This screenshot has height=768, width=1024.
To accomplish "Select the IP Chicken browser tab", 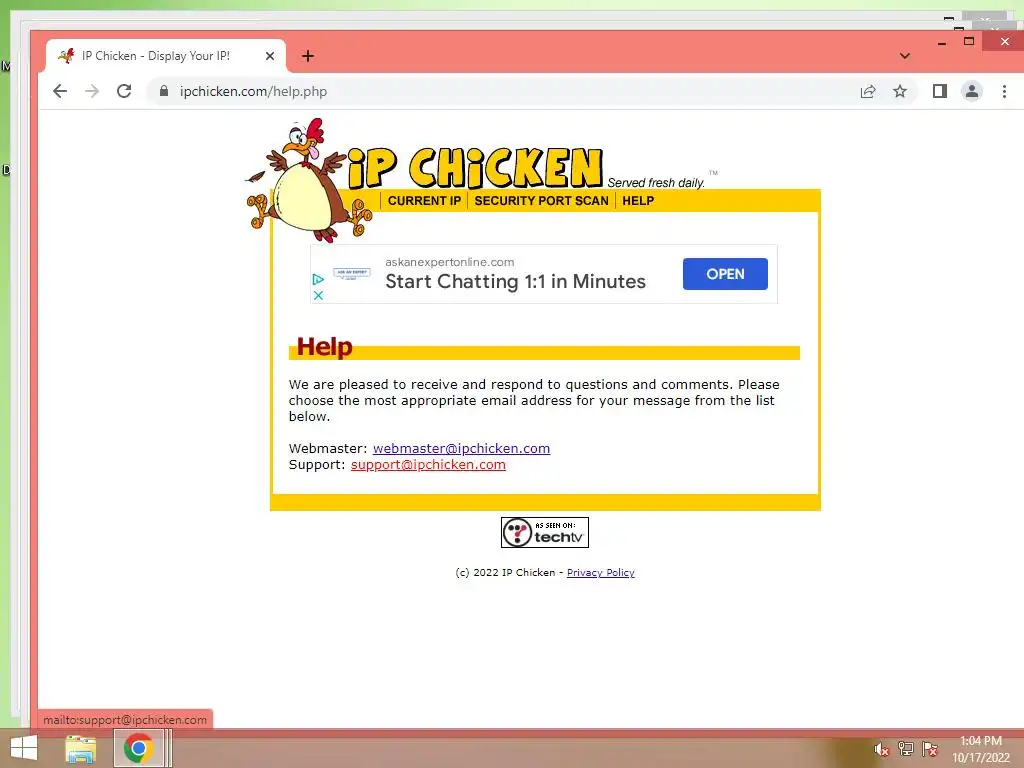I will coord(166,56).
